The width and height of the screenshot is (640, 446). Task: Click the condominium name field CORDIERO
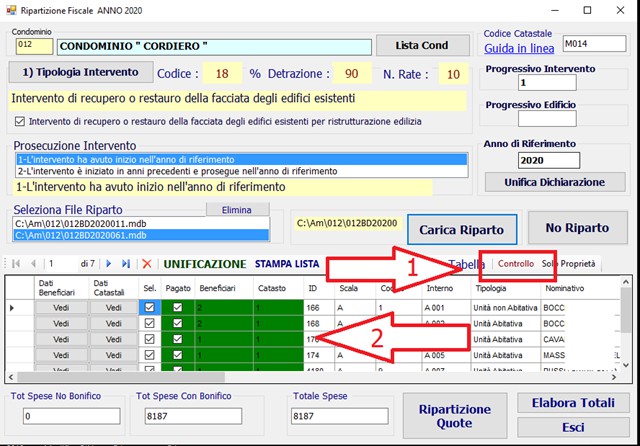[214, 47]
